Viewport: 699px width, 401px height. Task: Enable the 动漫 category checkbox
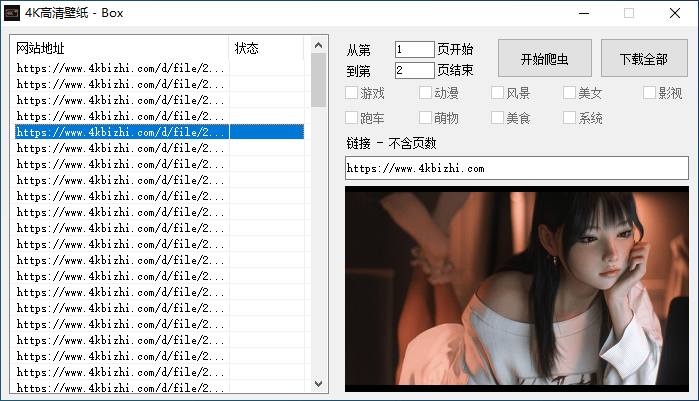click(425, 94)
